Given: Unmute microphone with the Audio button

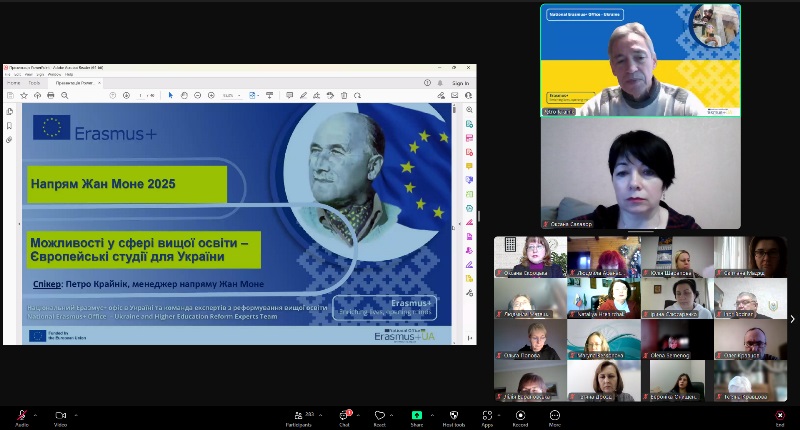Looking at the screenshot, I should tap(22, 418).
